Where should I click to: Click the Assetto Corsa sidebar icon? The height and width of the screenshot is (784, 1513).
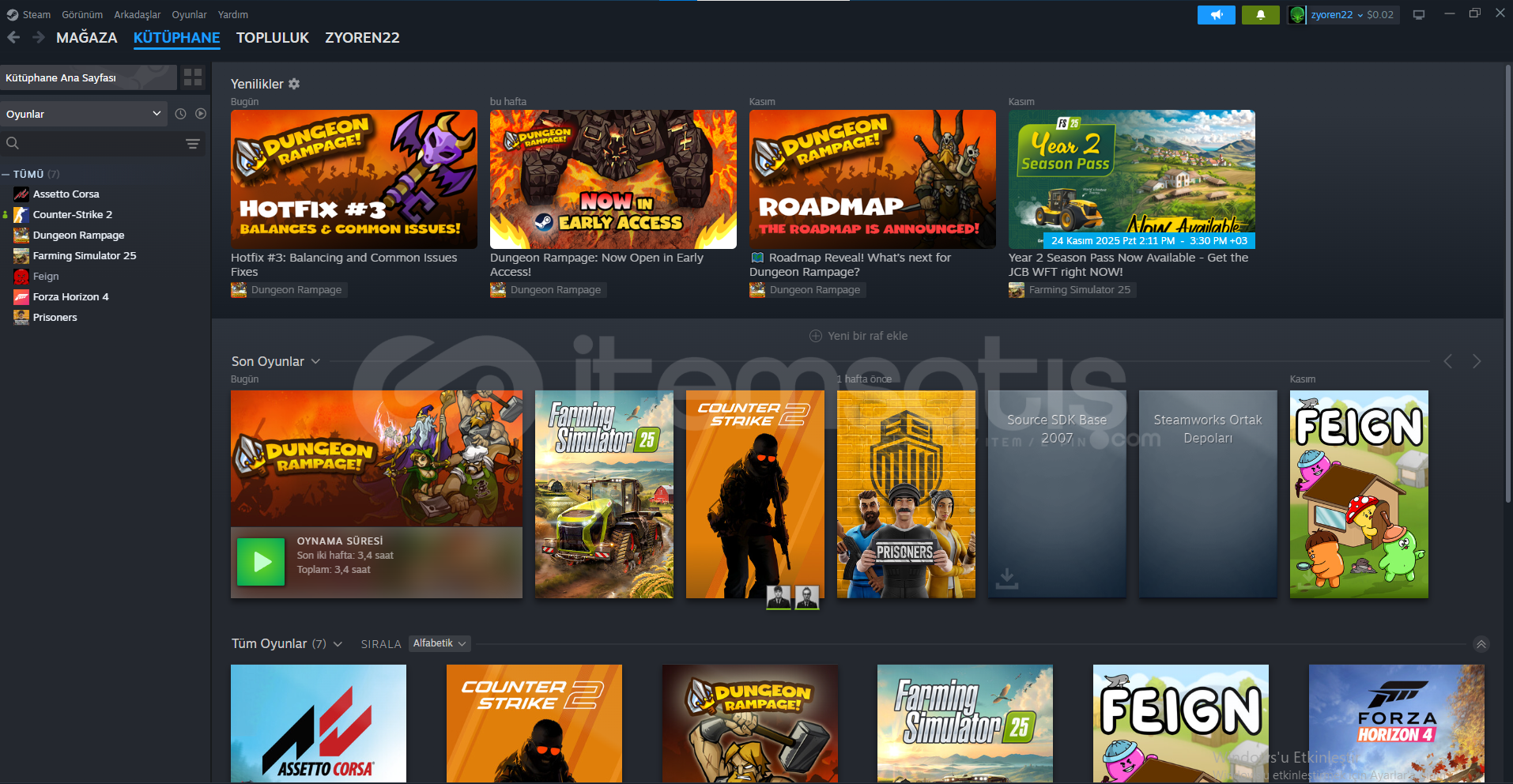(x=21, y=194)
